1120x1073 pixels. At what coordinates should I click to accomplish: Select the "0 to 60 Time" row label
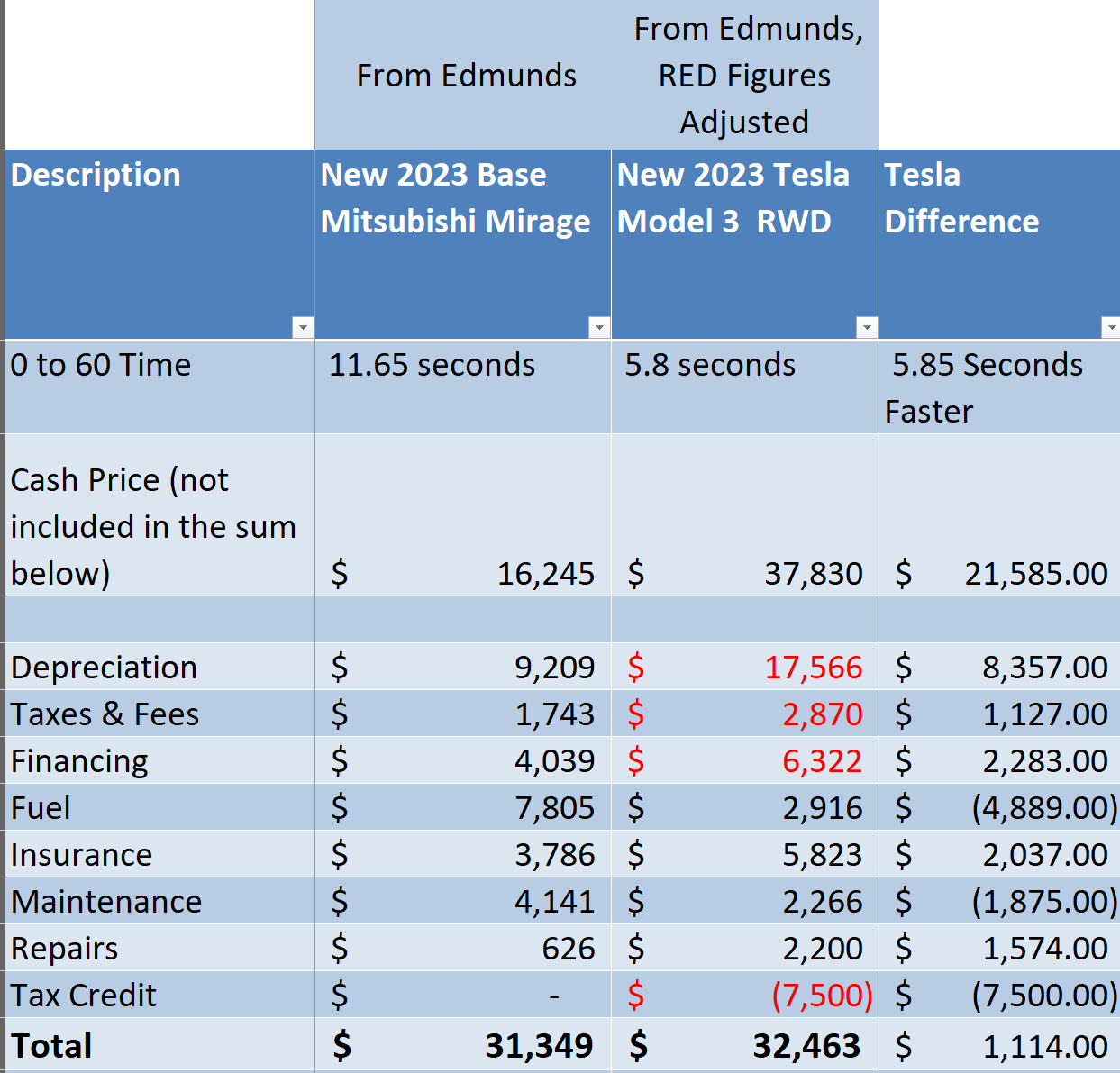pos(101,365)
